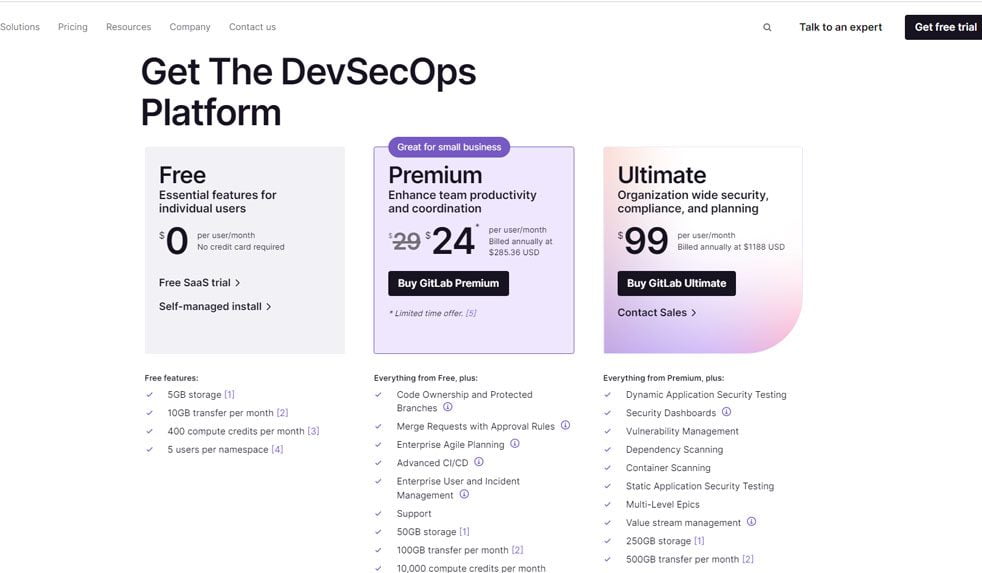
Task: Click info icon next to Merge Requests with Approval Rules
Action: point(565,426)
